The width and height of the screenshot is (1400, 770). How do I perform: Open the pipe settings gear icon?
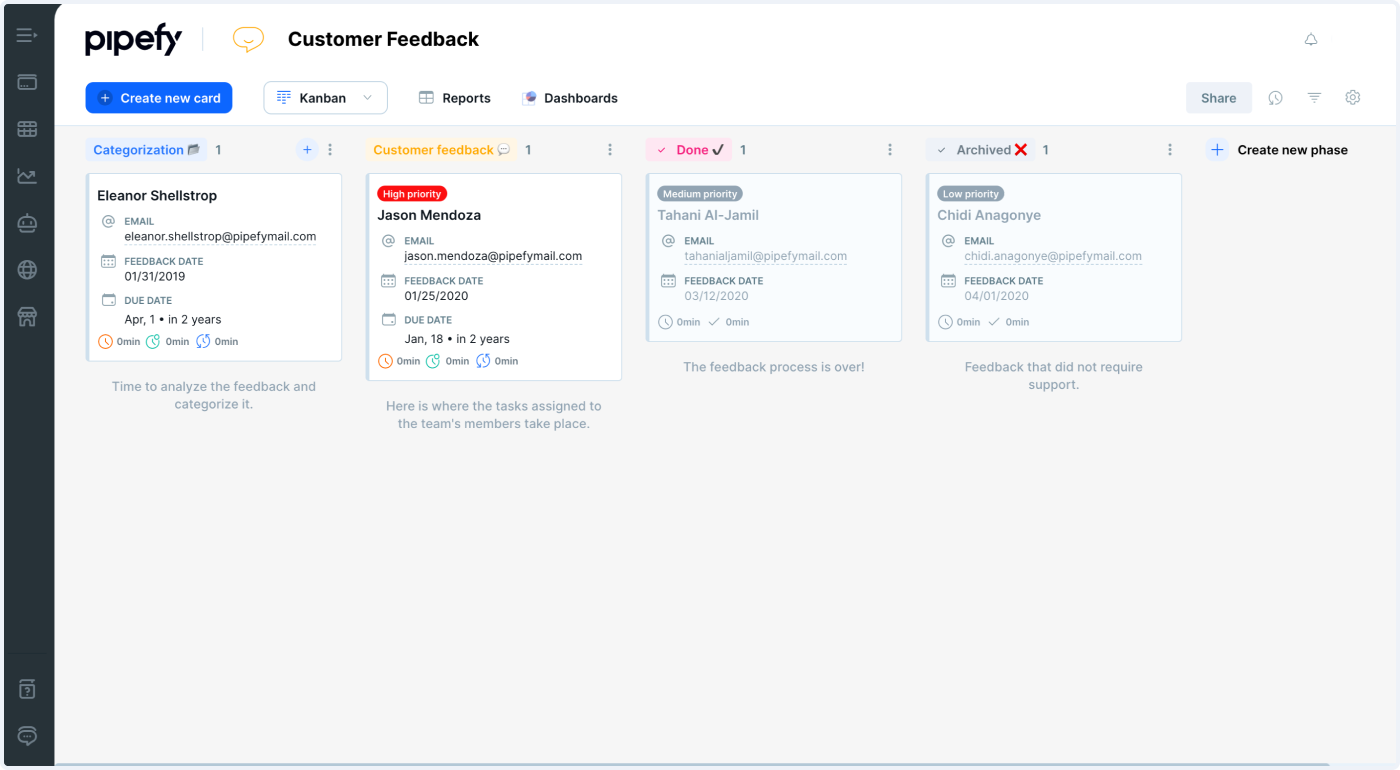pyautogui.click(x=1353, y=97)
